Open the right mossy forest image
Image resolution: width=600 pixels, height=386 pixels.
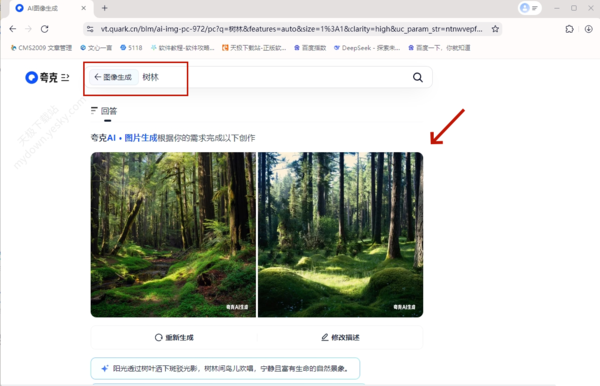coord(341,235)
